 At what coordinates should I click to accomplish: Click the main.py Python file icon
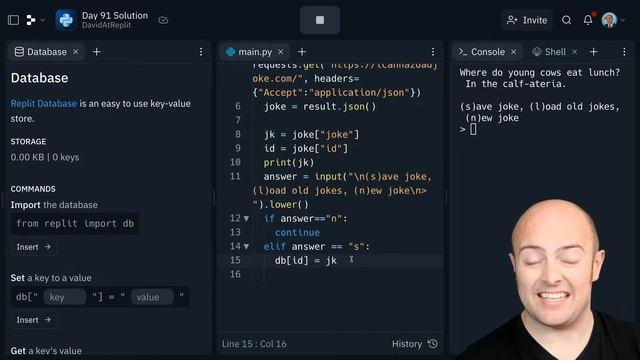pos(231,52)
